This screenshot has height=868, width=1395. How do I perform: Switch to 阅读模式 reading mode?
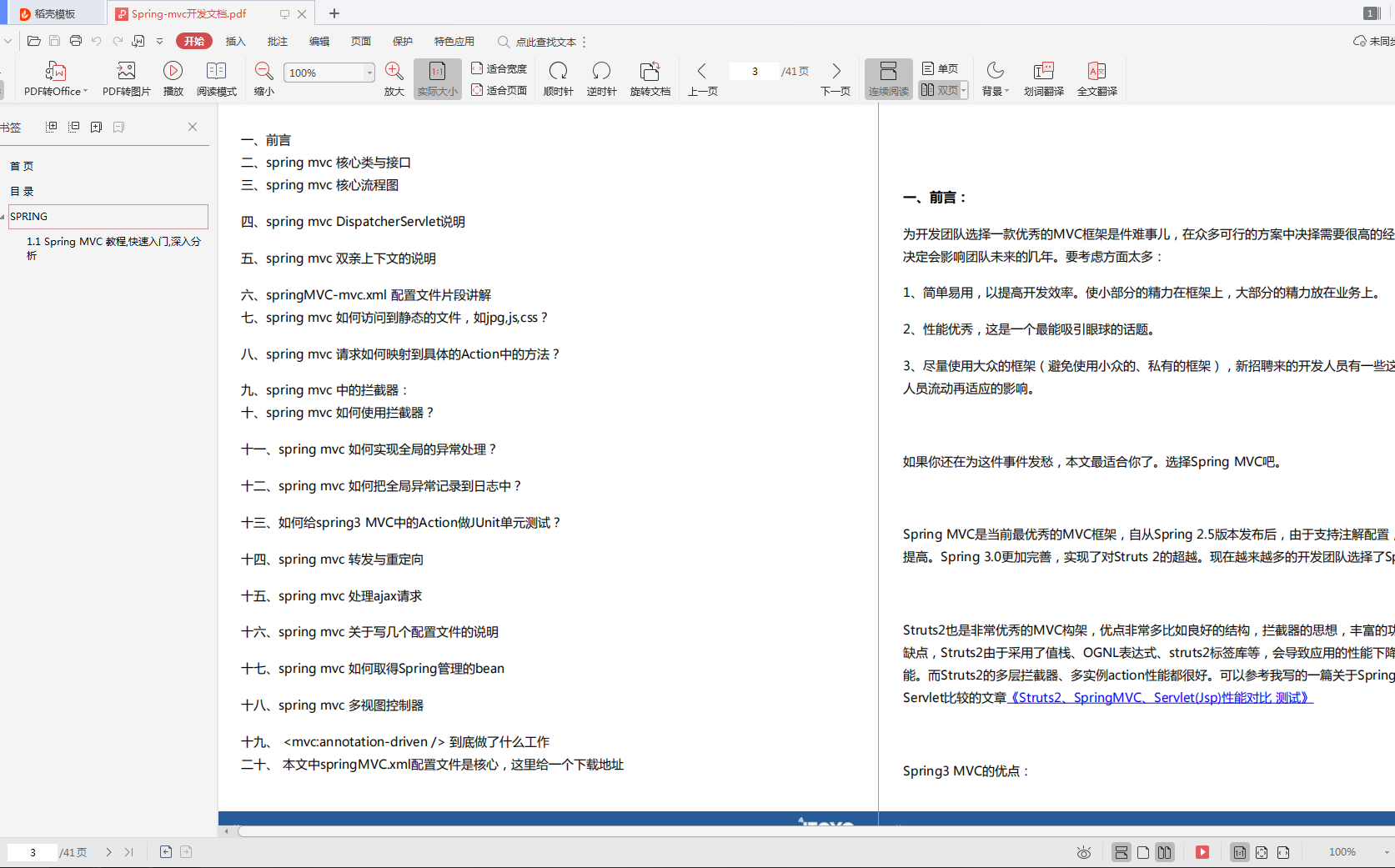(x=216, y=79)
